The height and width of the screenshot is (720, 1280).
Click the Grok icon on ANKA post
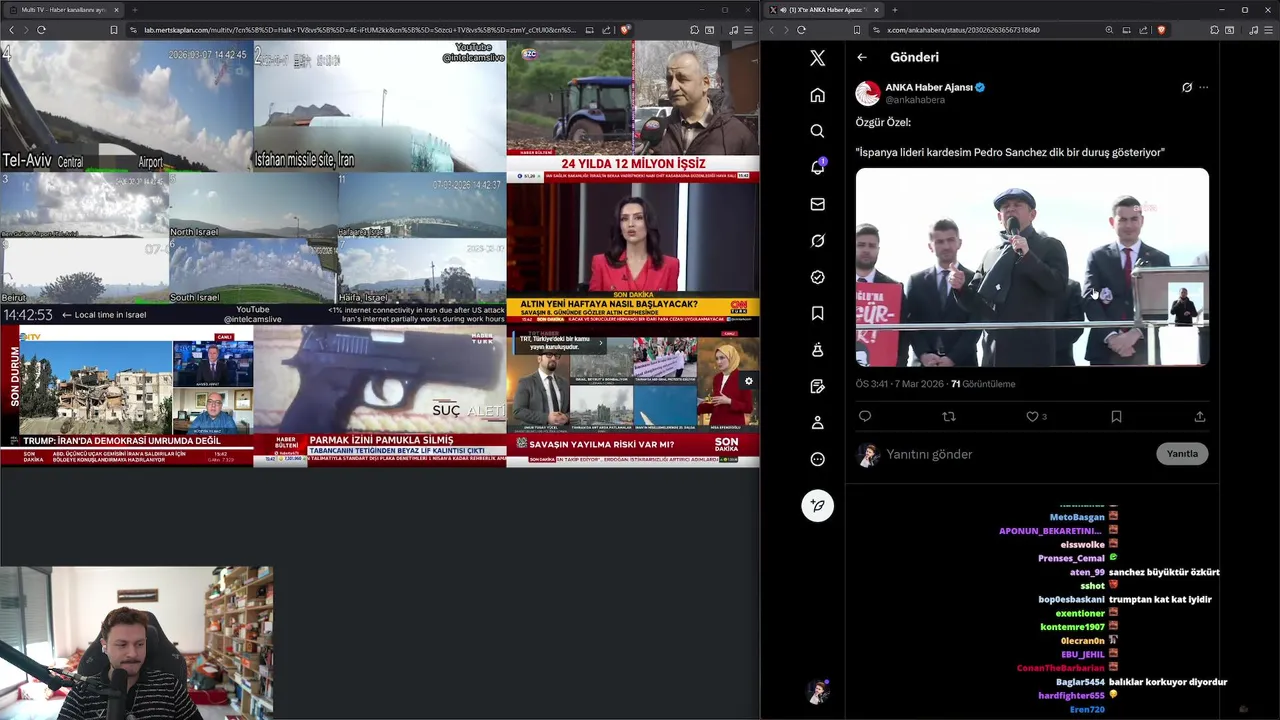pyautogui.click(x=1187, y=87)
